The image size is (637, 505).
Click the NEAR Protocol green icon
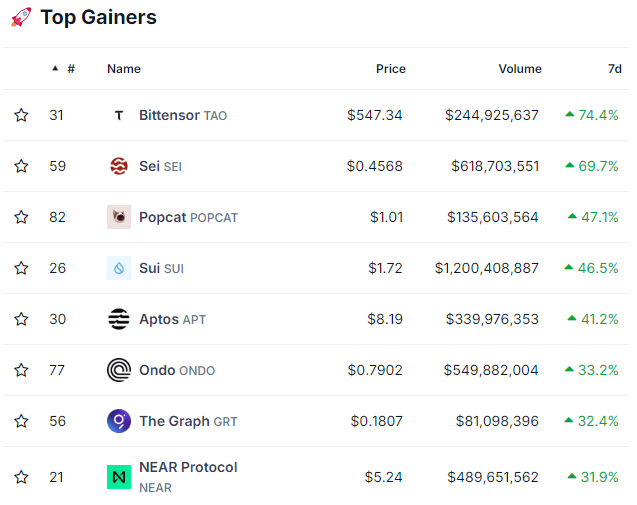119,477
